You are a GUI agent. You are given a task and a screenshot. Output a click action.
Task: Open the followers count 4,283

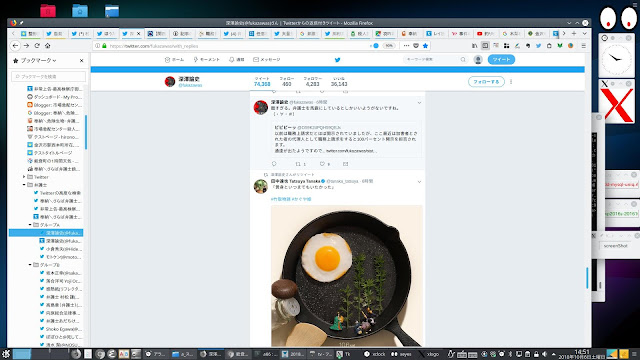tap(313, 82)
